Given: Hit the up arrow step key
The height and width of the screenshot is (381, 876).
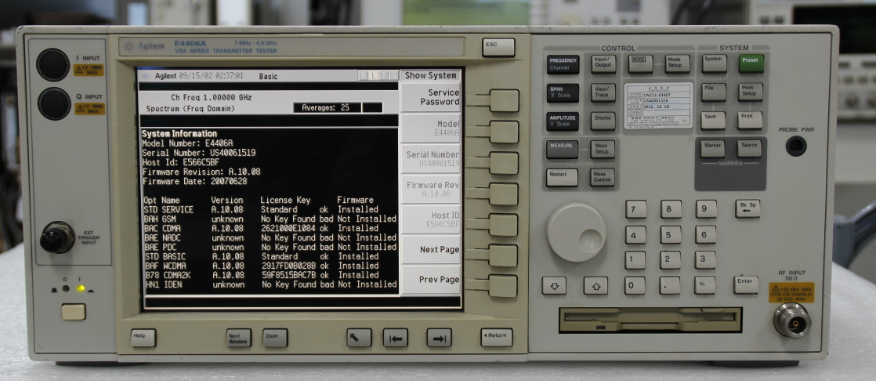Looking at the screenshot, I should tap(596, 285).
